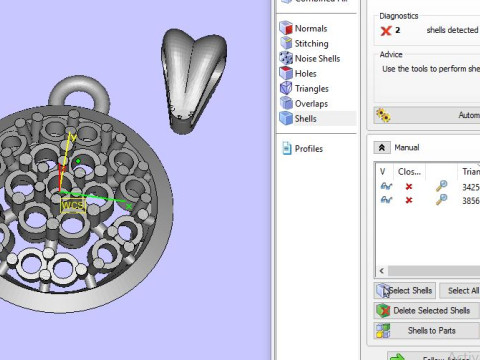Toggle visibility of shell 3856
This screenshot has height=360, width=480.
coord(386,200)
